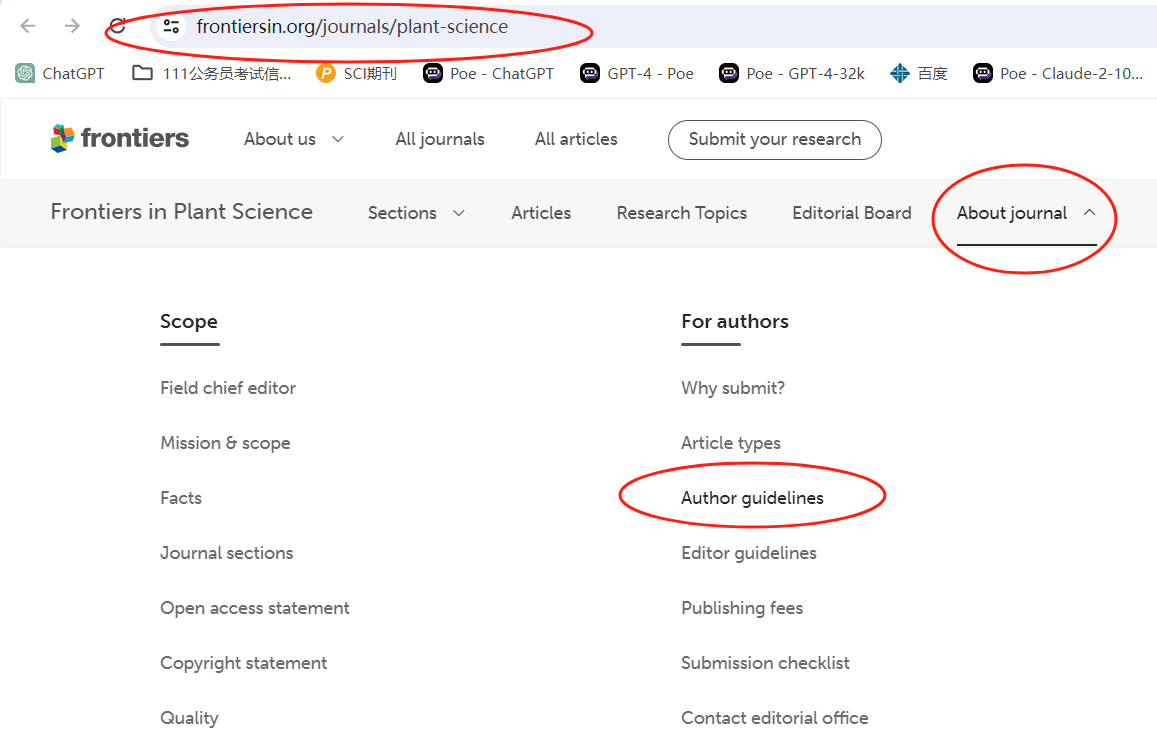Click the Scope section heading

(189, 321)
